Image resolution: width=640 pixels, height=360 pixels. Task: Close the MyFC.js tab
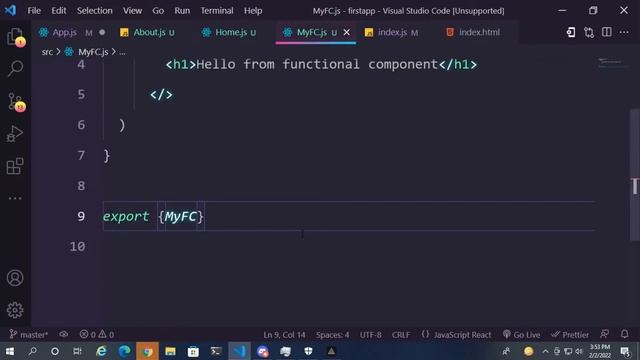pos(347,32)
